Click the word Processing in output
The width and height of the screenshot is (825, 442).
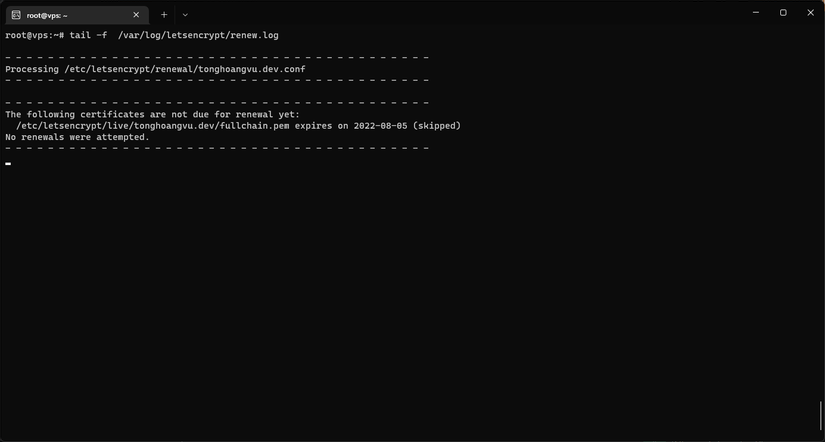(32, 69)
